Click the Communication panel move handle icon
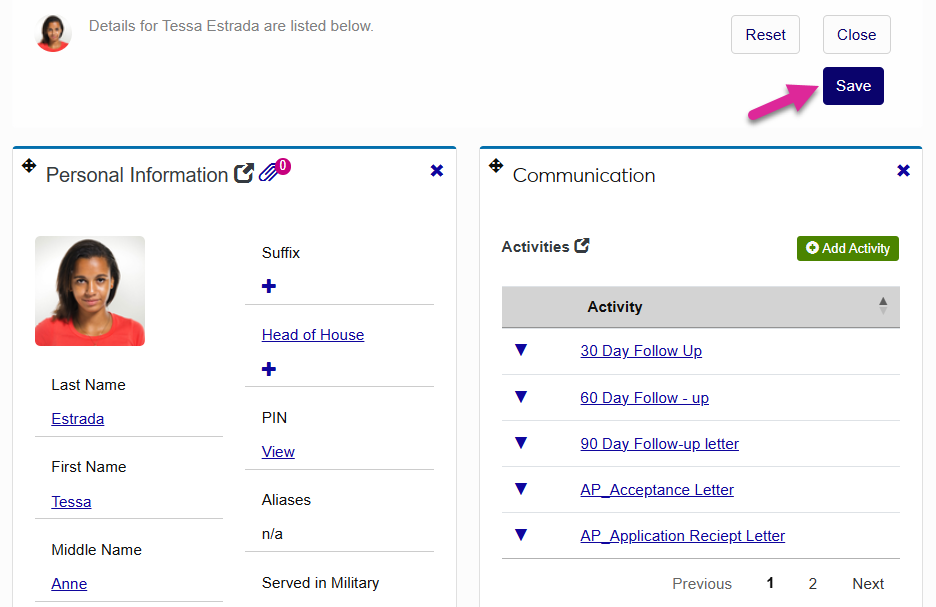936x607 pixels. (496, 166)
